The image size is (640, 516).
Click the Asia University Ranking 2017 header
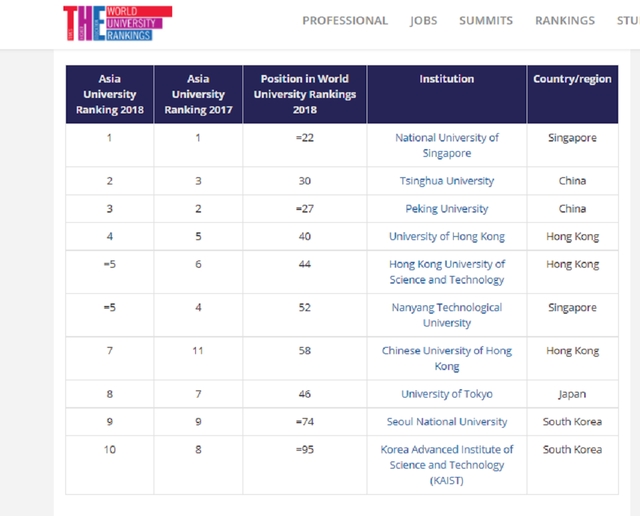pos(198,94)
